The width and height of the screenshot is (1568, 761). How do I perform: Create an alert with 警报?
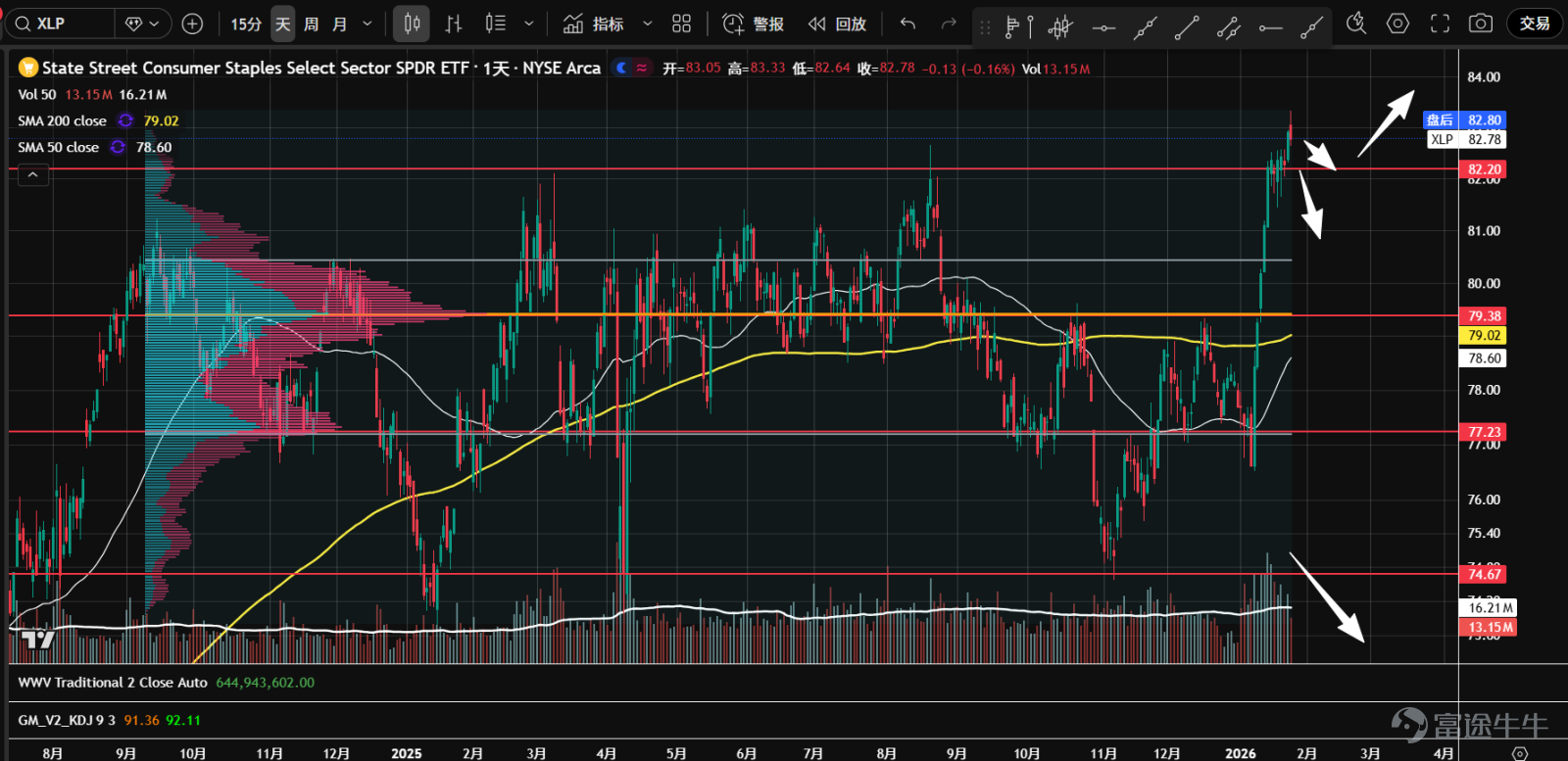point(753,24)
